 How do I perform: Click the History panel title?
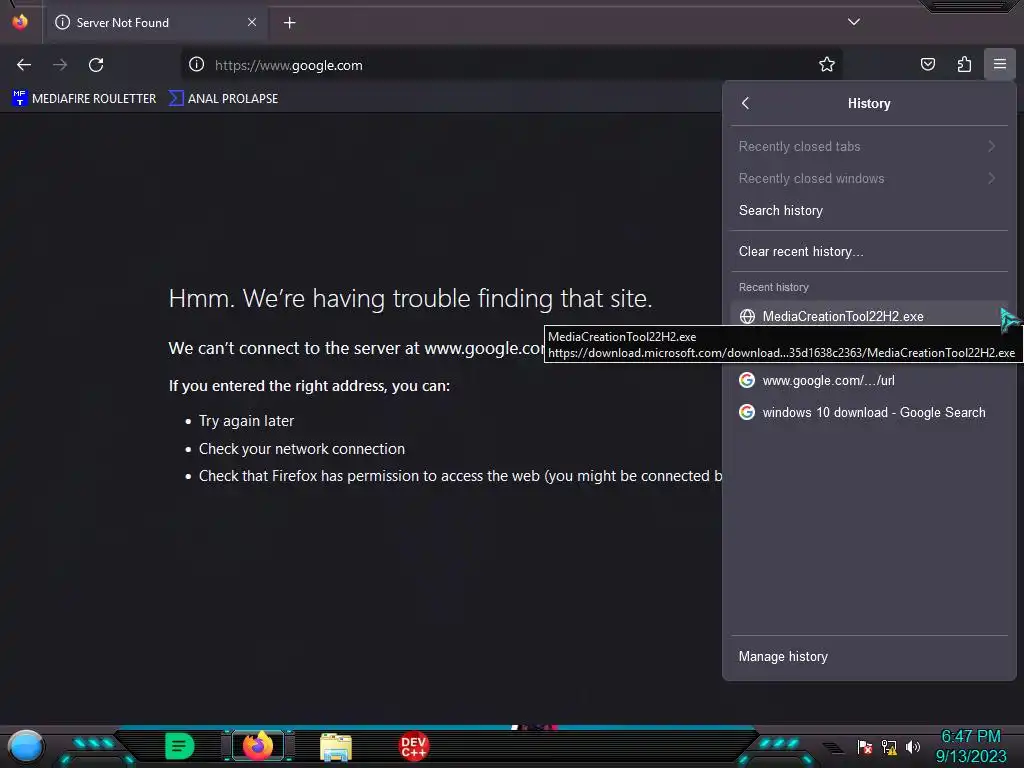tap(869, 103)
